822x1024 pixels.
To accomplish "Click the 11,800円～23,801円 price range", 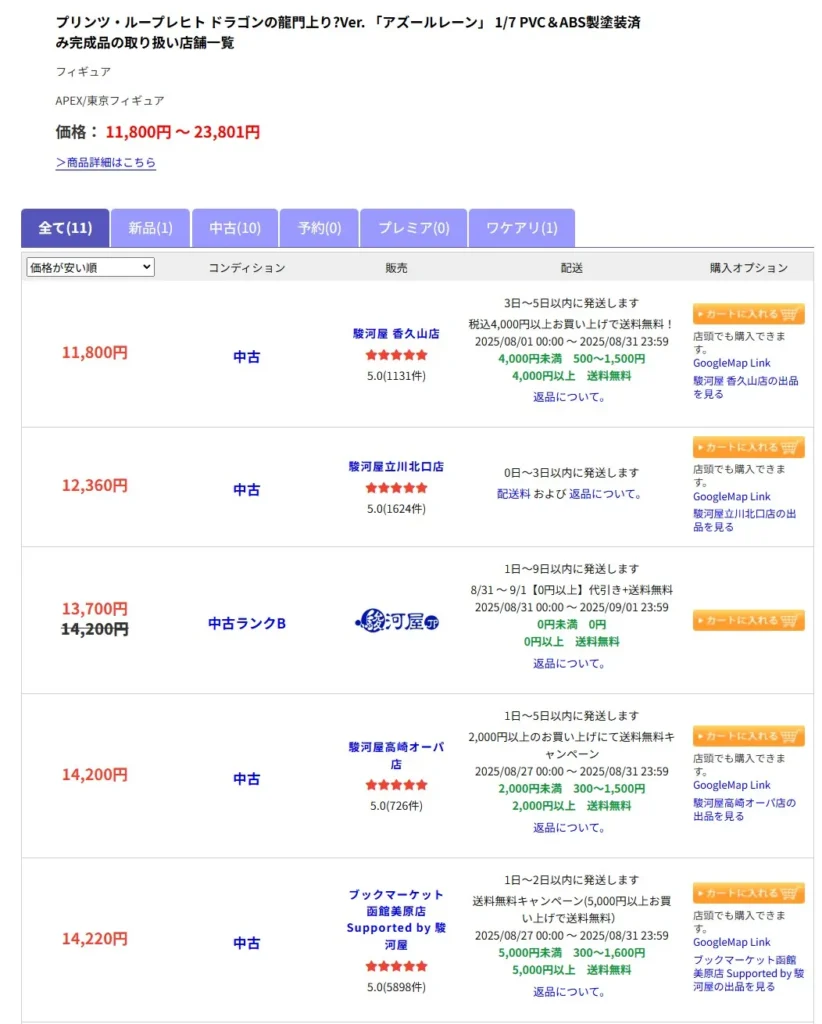I will click(183, 132).
